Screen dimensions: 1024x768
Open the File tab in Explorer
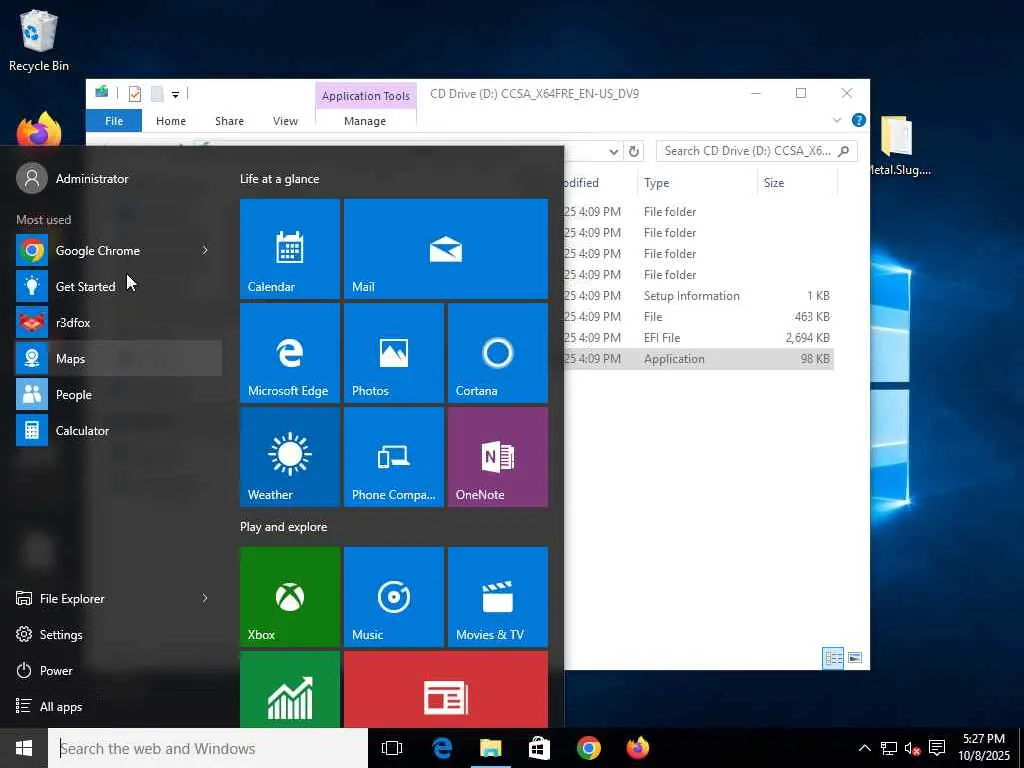[114, 121]
